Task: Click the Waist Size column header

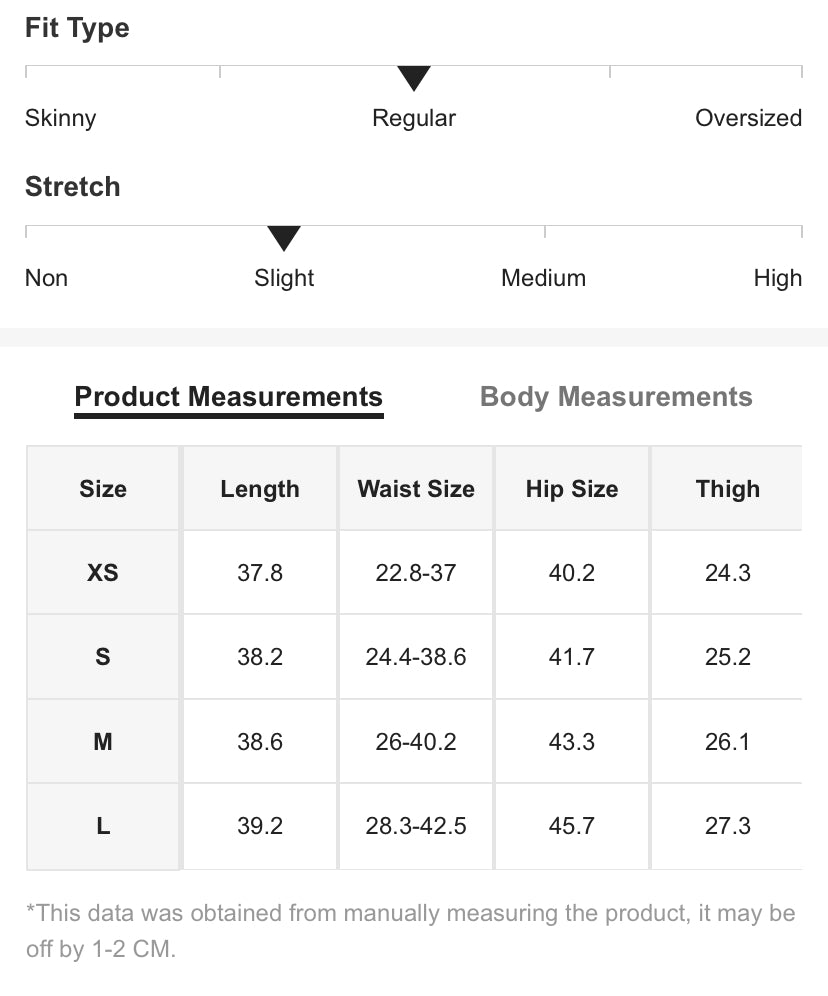Action: [x=416, y=489]
